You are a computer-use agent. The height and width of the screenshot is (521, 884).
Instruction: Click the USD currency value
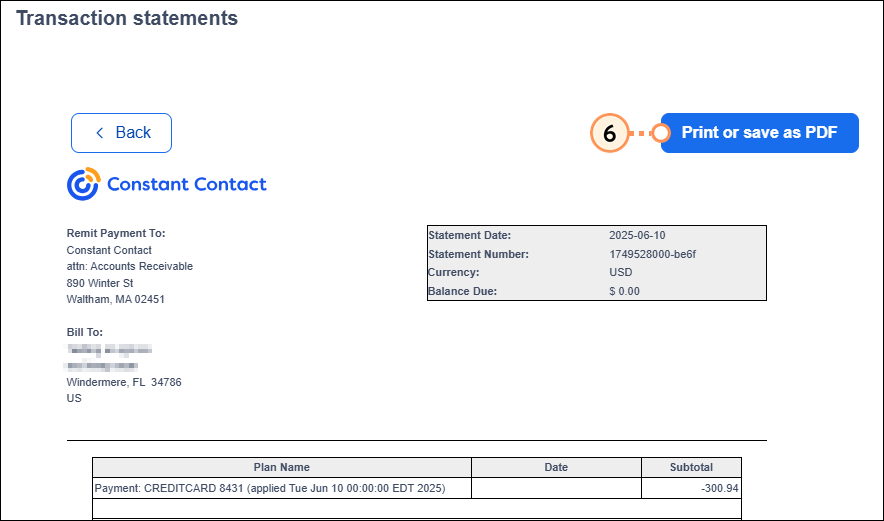pos(621,272)
